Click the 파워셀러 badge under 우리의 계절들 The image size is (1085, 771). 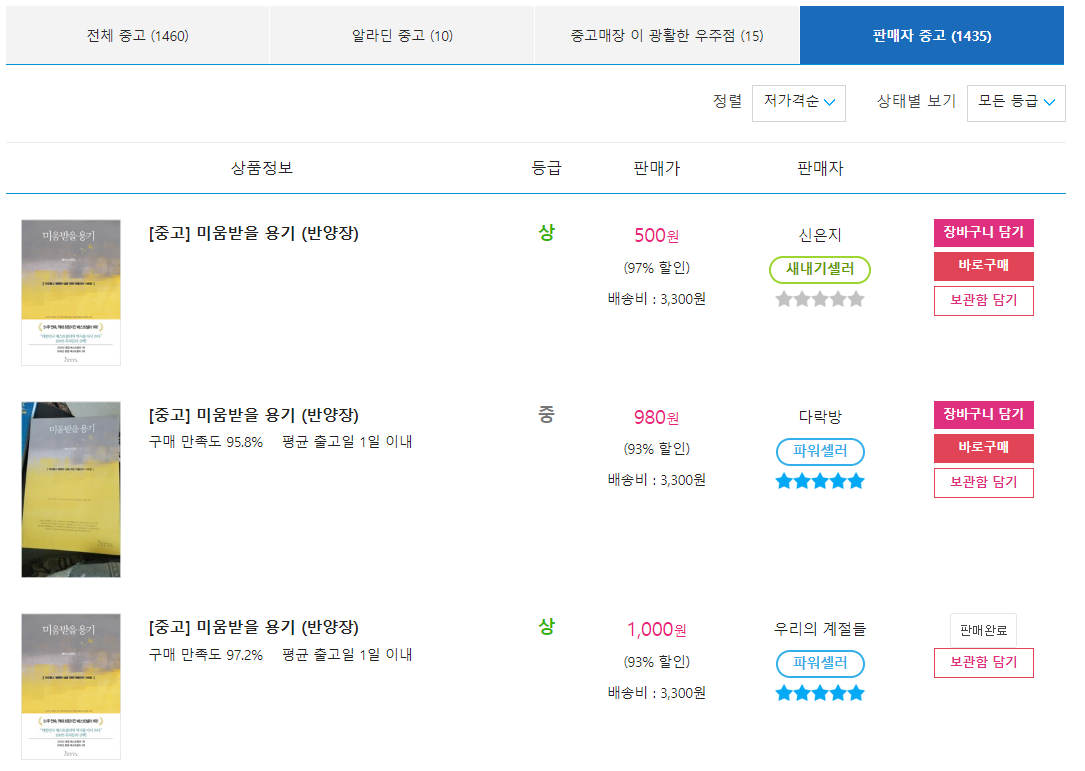(819, 663)
